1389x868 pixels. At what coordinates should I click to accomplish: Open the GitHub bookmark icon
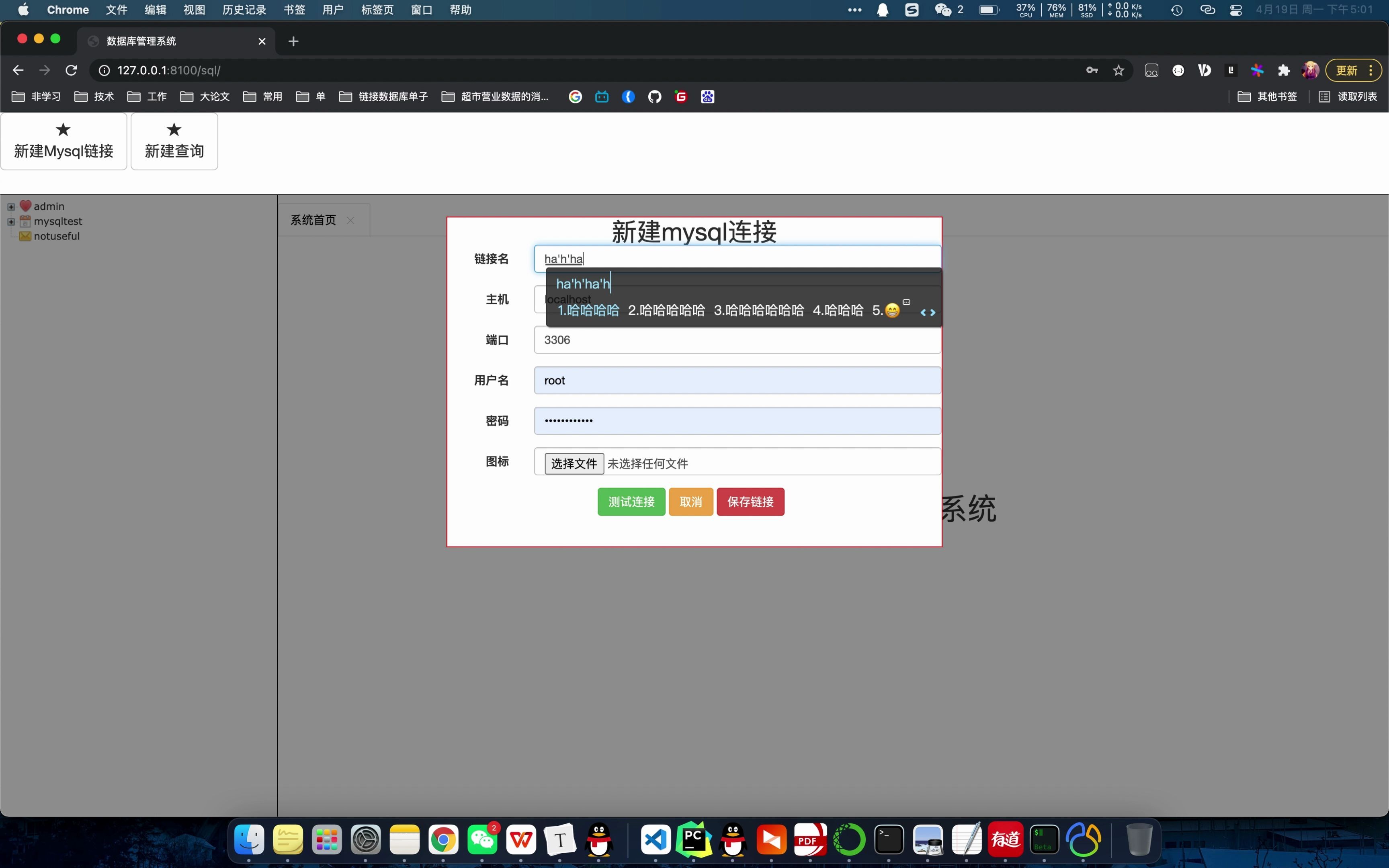(x=654, y=96)
